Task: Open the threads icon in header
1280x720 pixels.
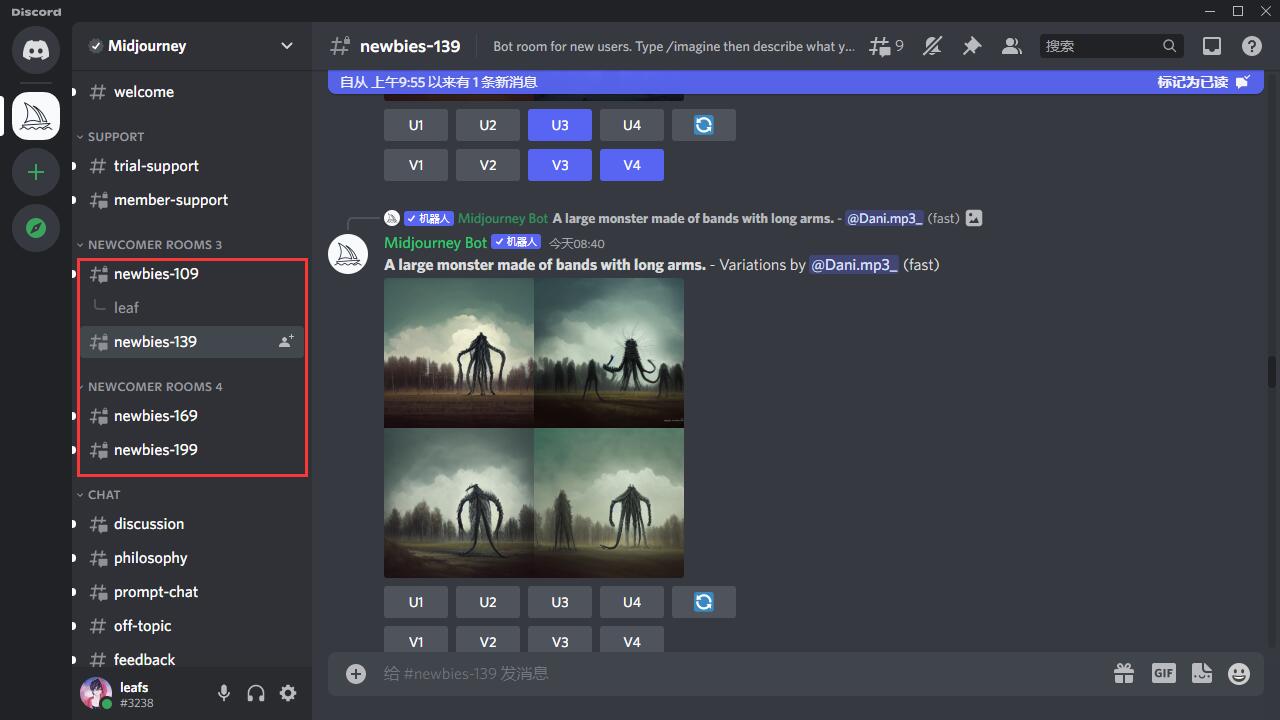Action: click(884, 46)
